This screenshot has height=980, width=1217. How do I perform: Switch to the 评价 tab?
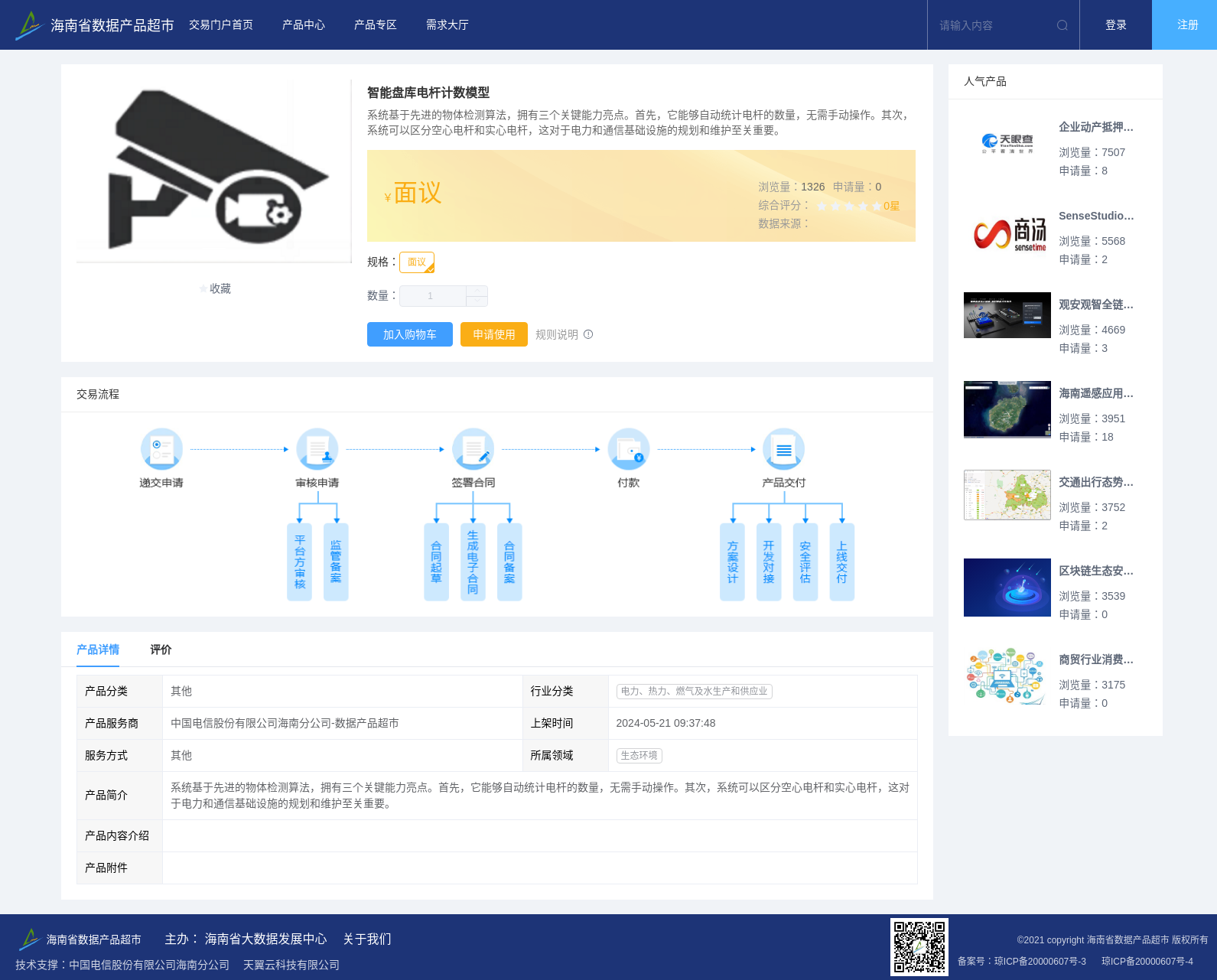point(161,650)
